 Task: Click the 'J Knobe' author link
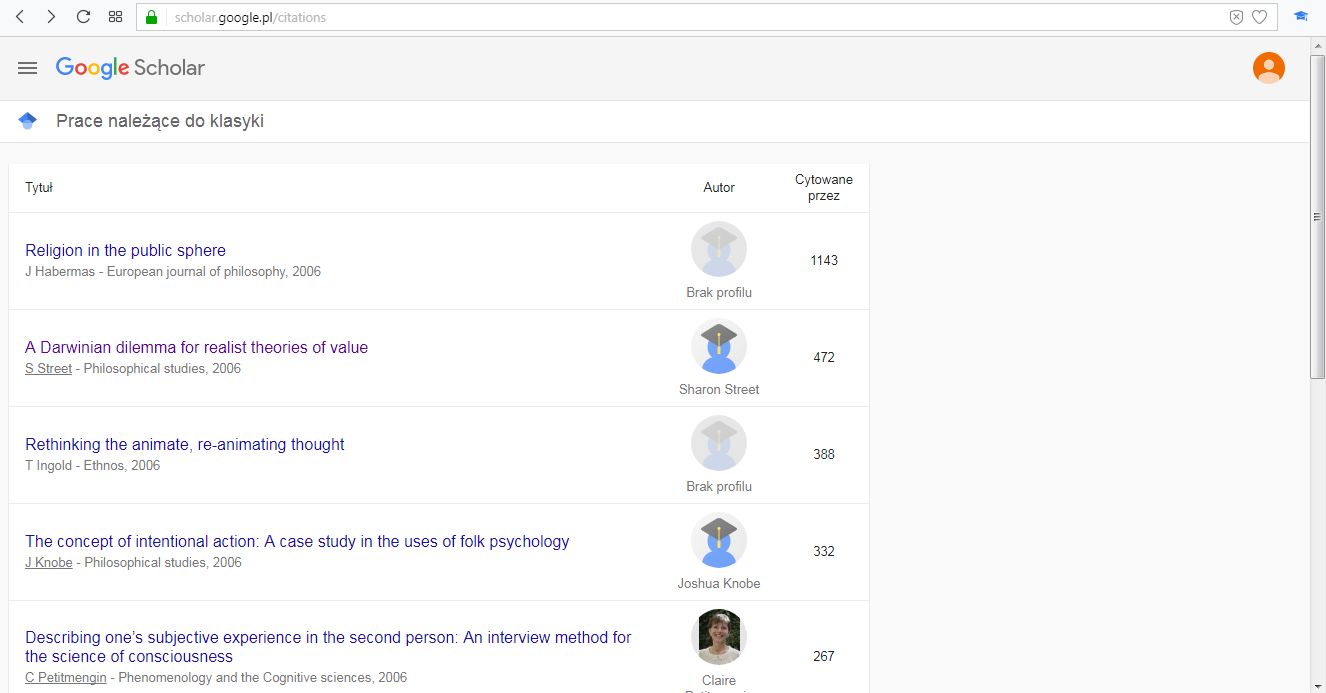point(48,562)
